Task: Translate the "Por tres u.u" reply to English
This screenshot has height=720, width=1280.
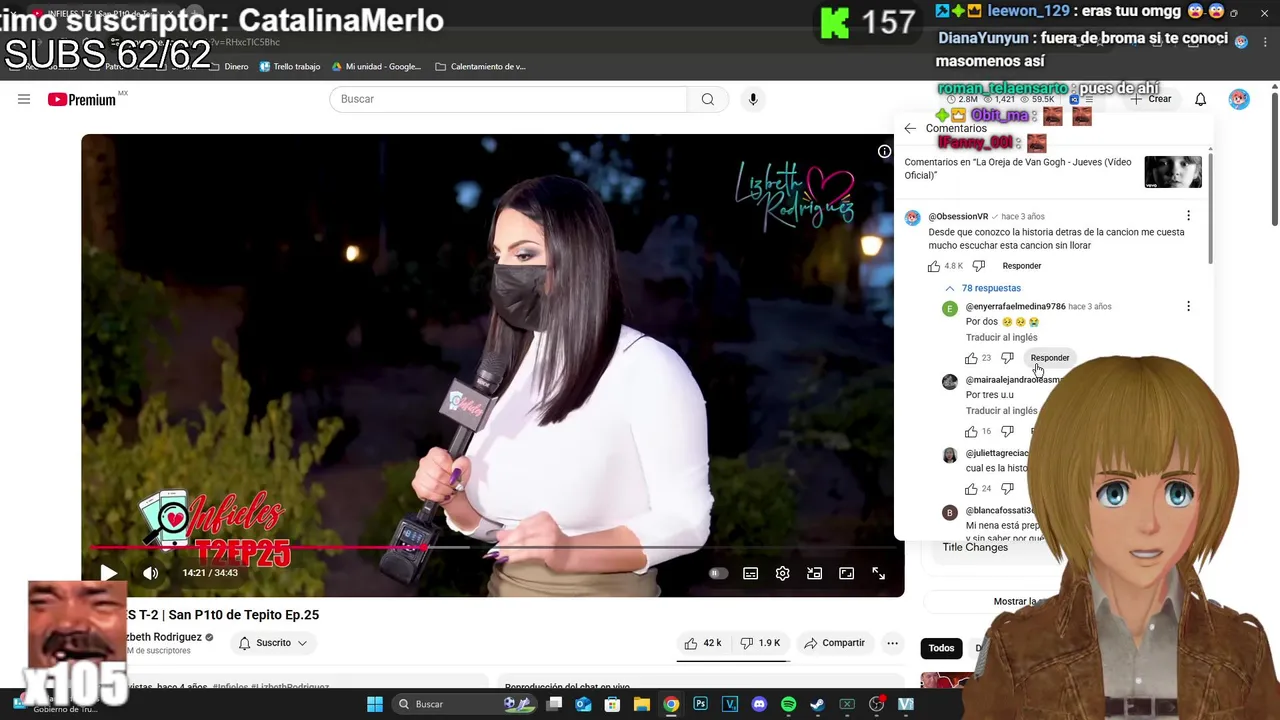Action: (1001, 411)
